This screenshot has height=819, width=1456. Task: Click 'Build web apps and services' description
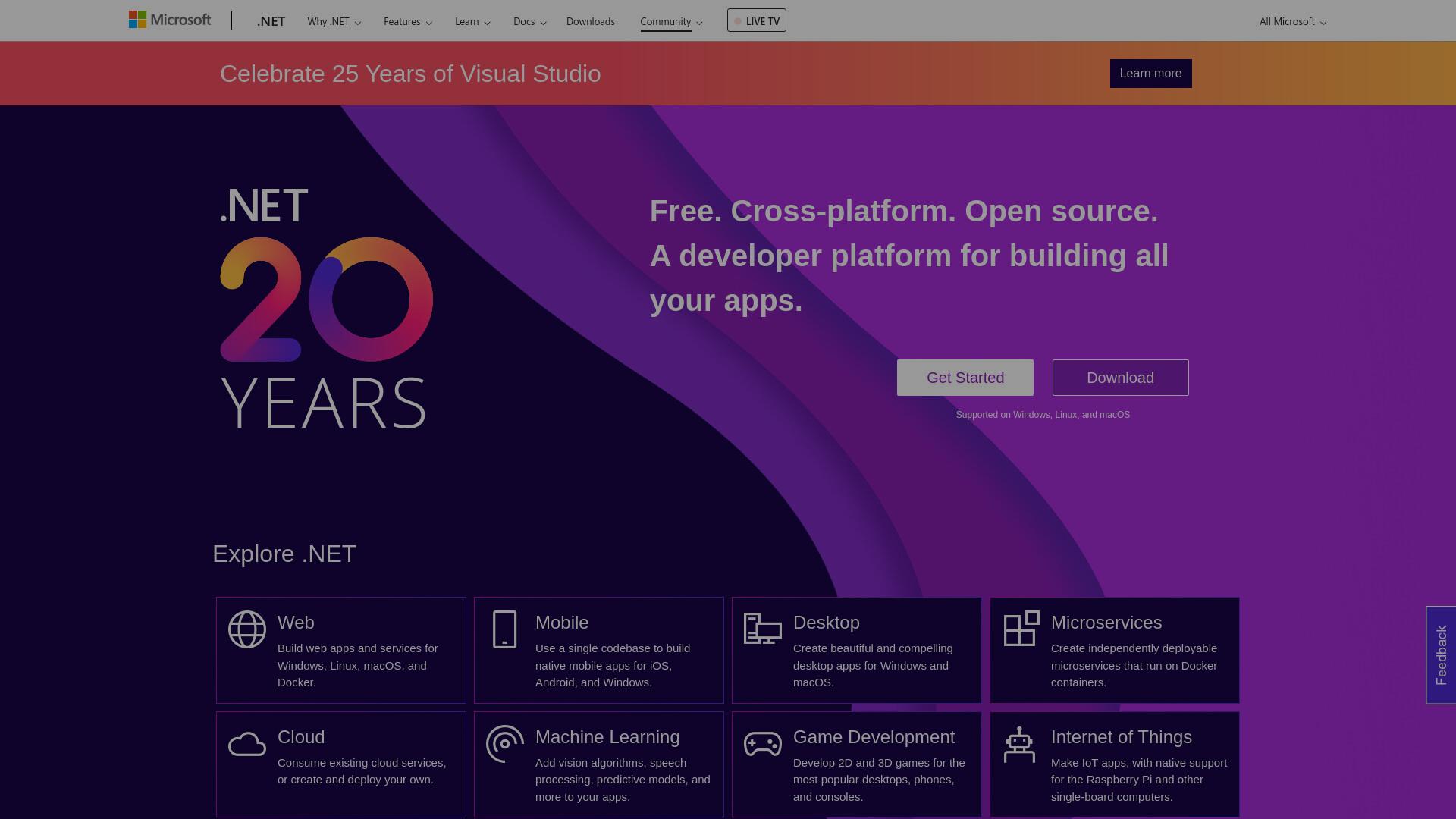coord(358,665)
